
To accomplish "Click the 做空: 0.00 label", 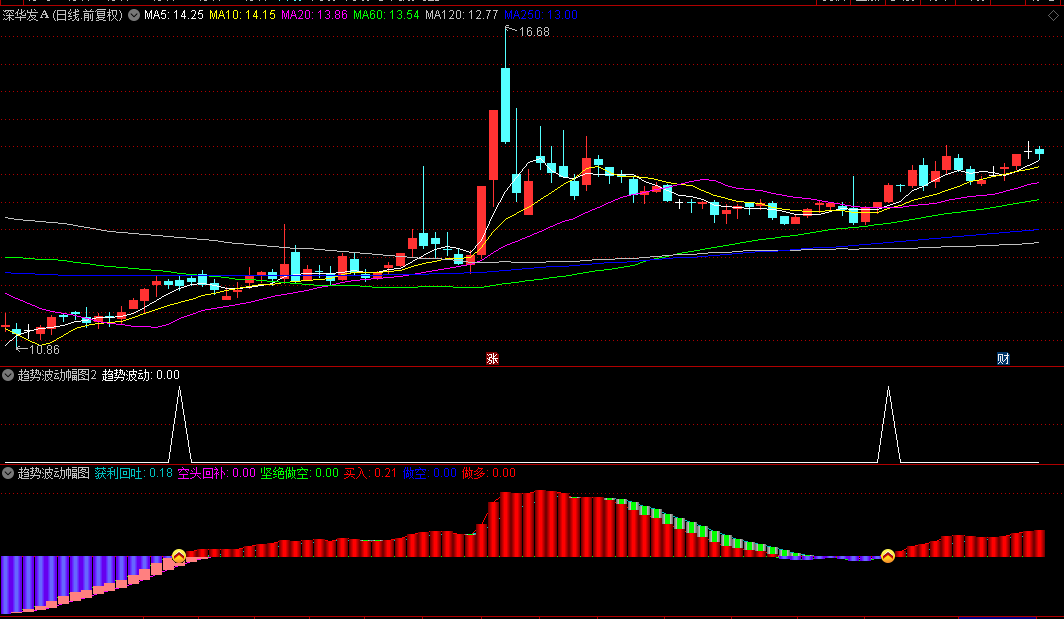I will (x=429, y=473).
